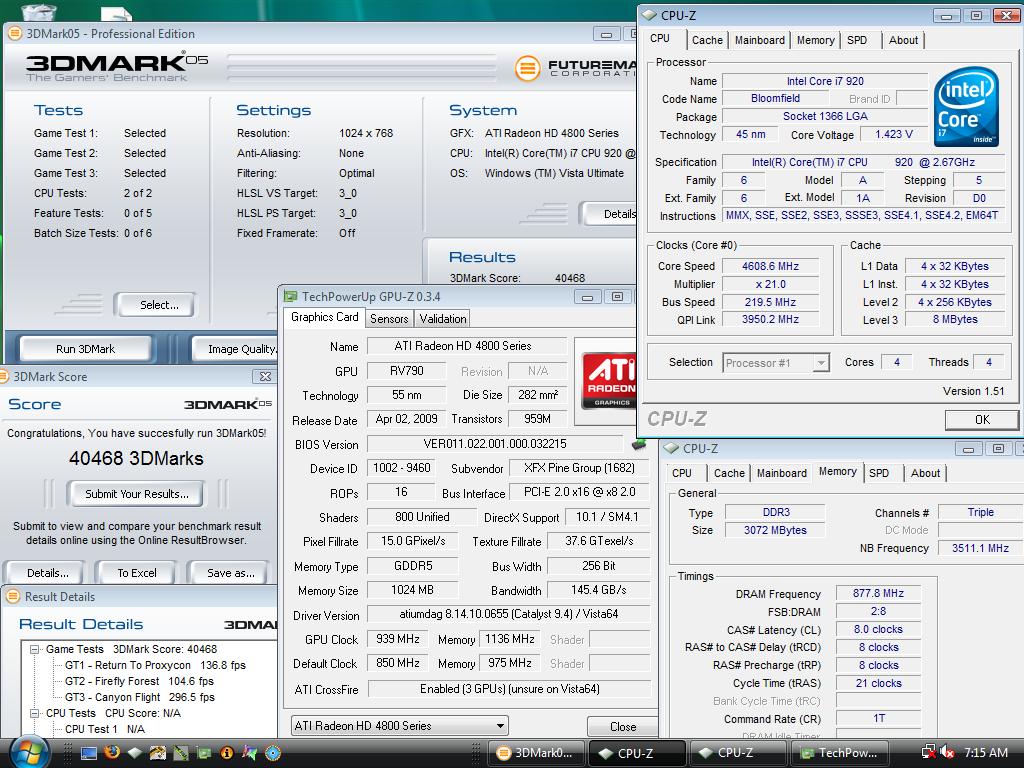Viewport: 1024px width, 768px height.
Task: Click the orange Futuremark logo in 3DMark05
Action: click(528, 68)
